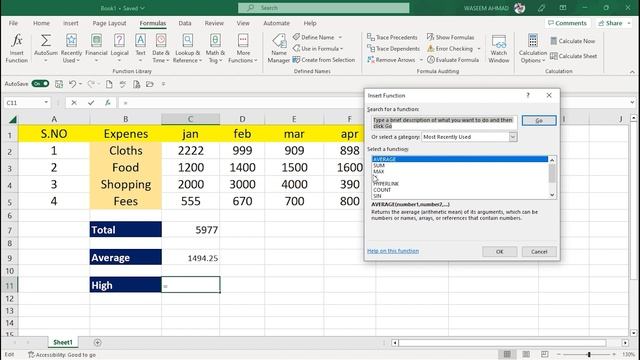Viewport: 640px width, 360px height.
Task: Expand Use in Formula dropdown
Action: point(342,49)
